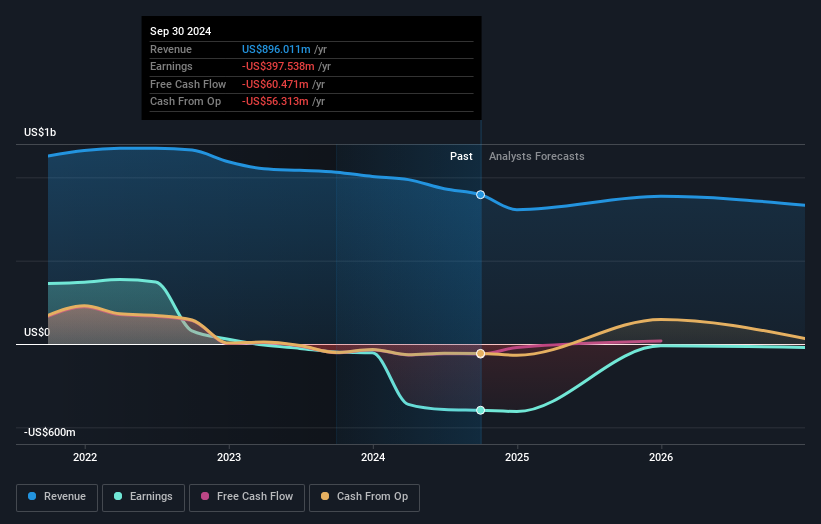Screen dimensions: 821x524
Task: Click the Free Cash Flow label in tooltip
Action: pyautogui.click(x=188, y=84)
